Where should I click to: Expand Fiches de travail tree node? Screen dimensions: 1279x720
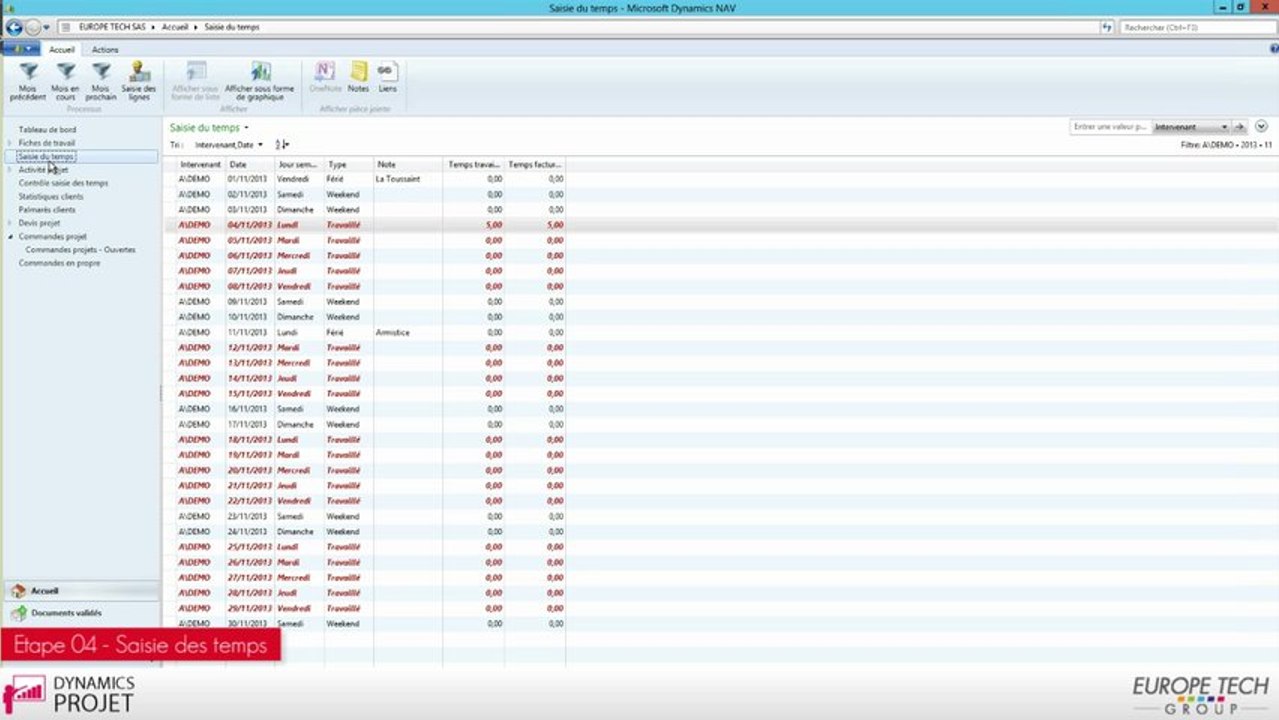click(10, 143)
